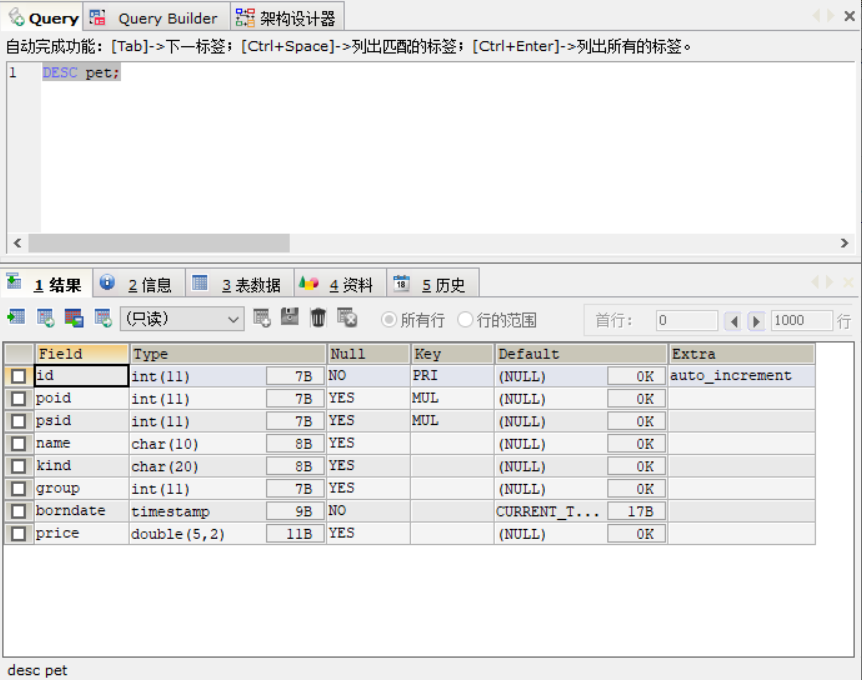Click the auto_increment cell
Image resolution: width=862 pixels, height=680 pixels.
click(742, 376)
